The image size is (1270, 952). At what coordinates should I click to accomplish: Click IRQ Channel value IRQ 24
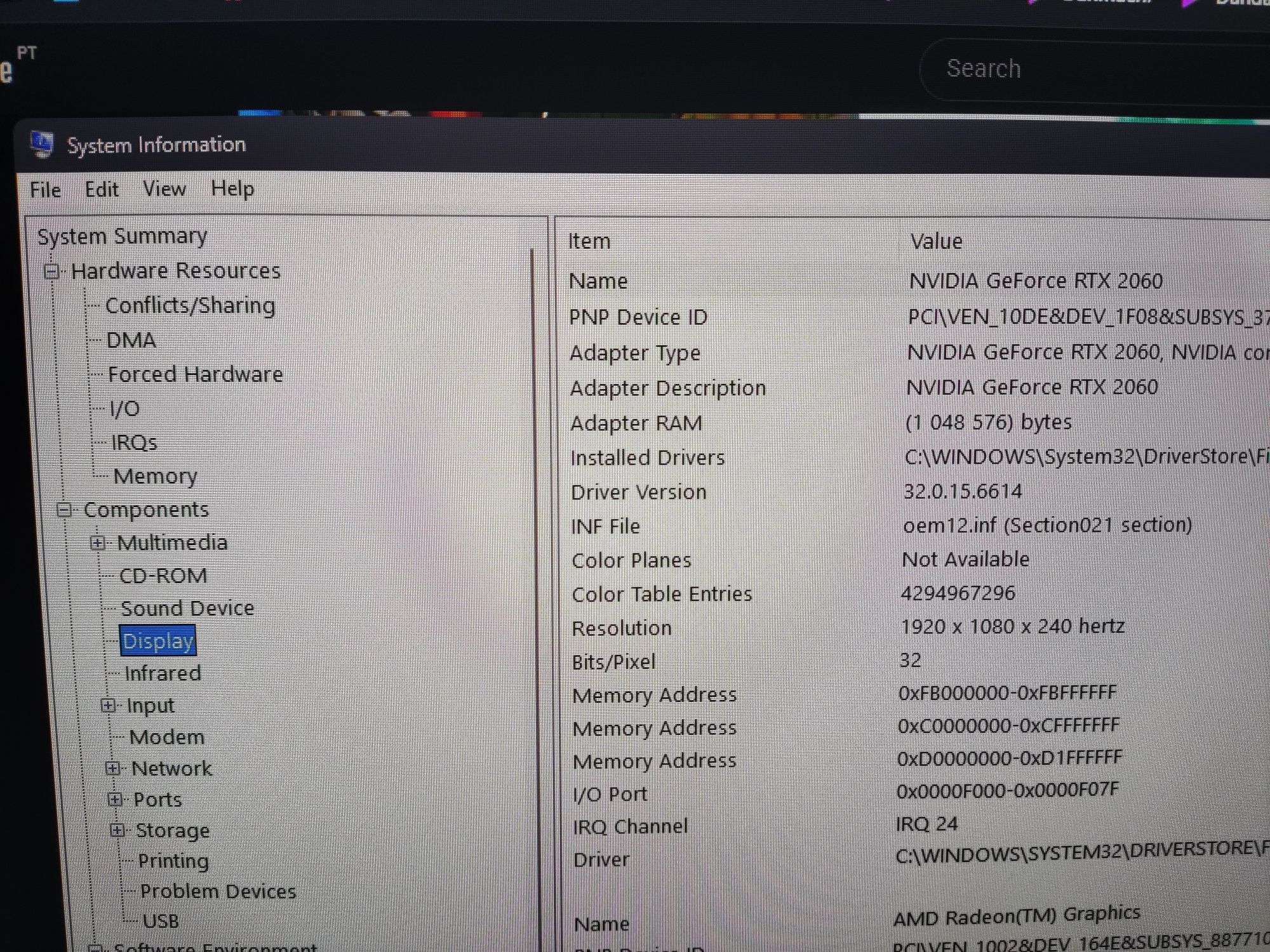(x=926, y=824)
